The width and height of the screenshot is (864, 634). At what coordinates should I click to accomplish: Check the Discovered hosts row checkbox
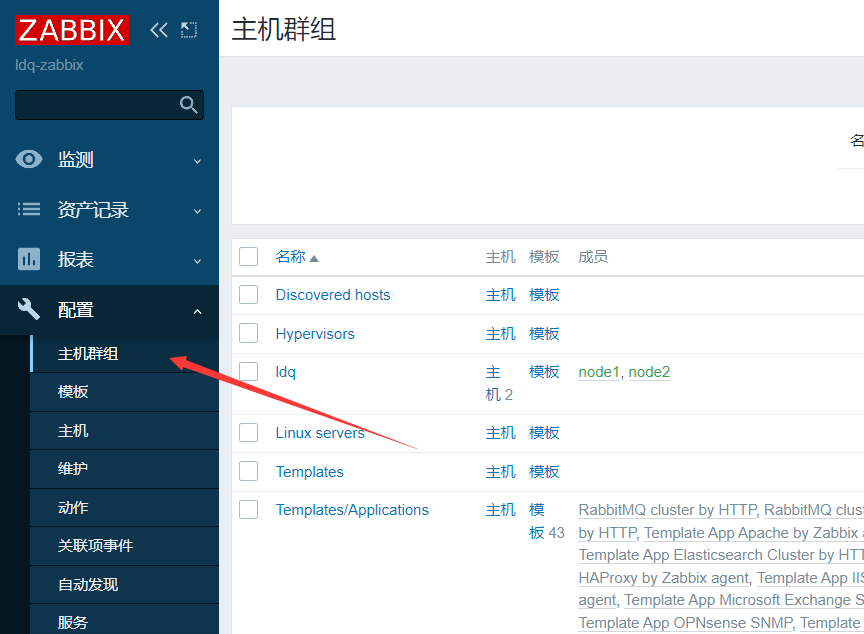pos(249,295)
